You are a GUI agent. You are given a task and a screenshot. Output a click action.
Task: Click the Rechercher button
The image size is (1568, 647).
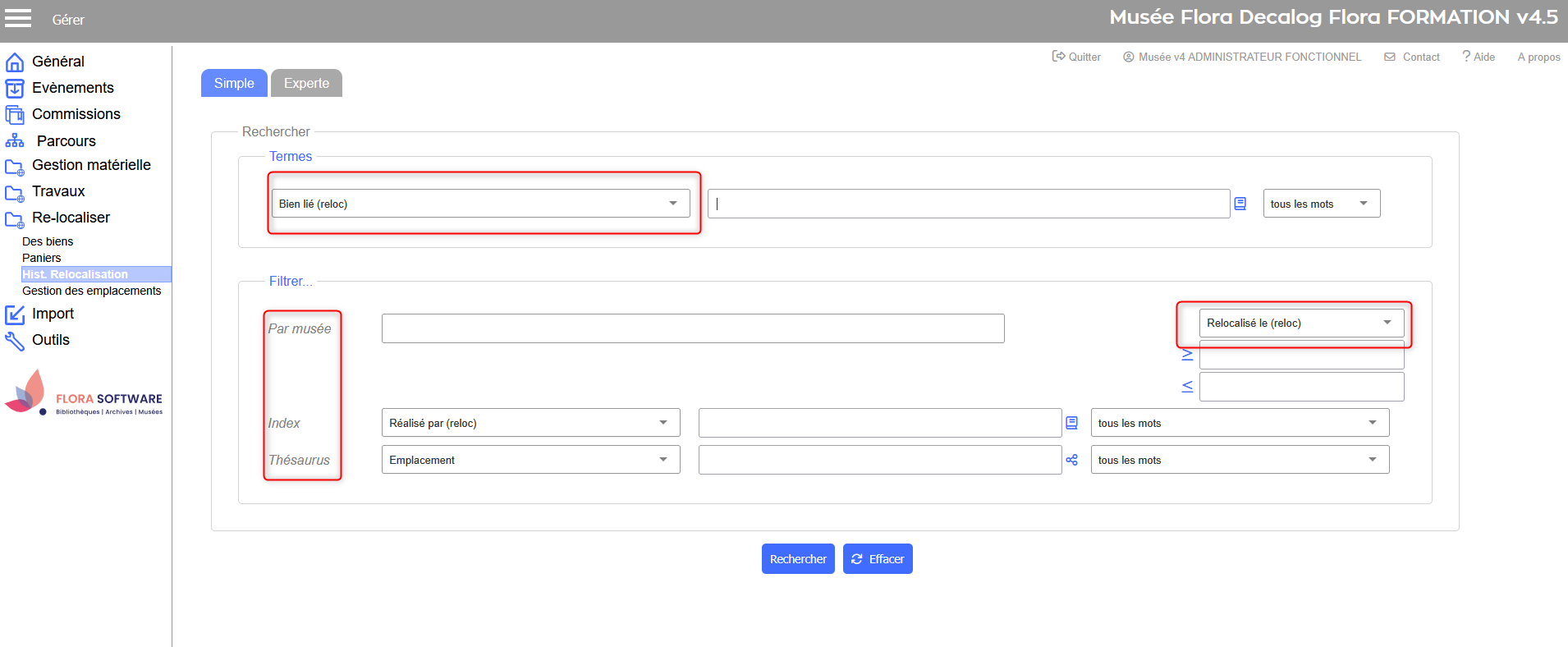point(797,559)
